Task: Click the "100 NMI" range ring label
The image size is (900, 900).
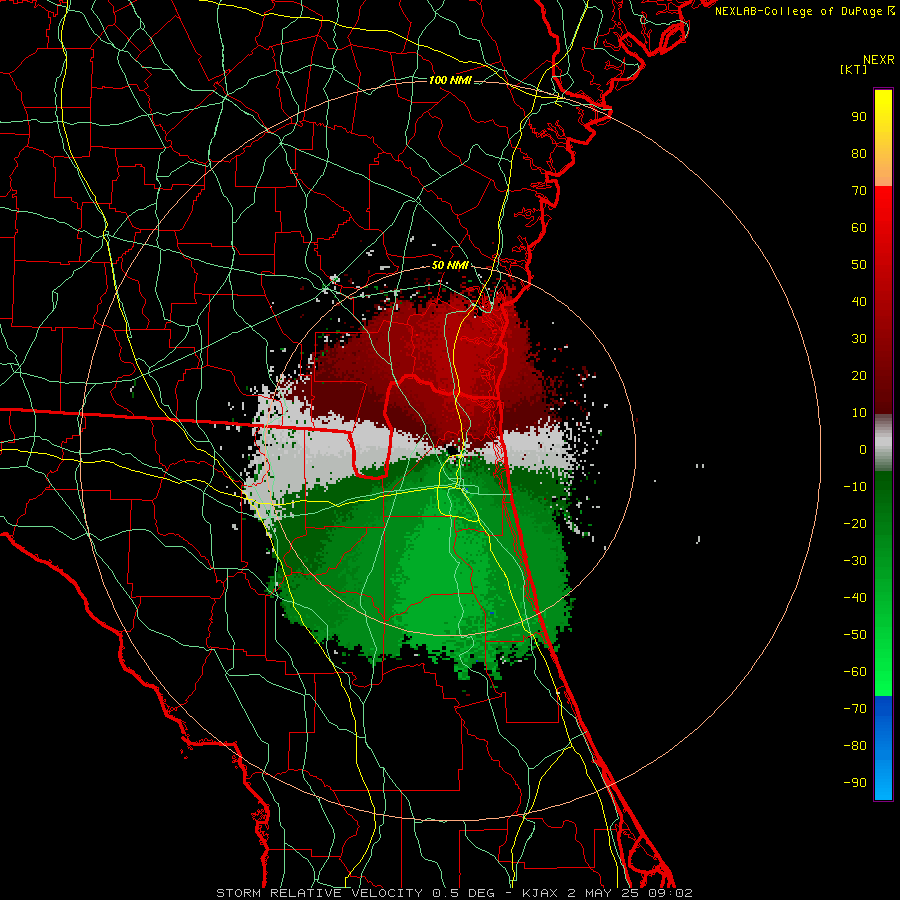Action: [x=450, y=80]
